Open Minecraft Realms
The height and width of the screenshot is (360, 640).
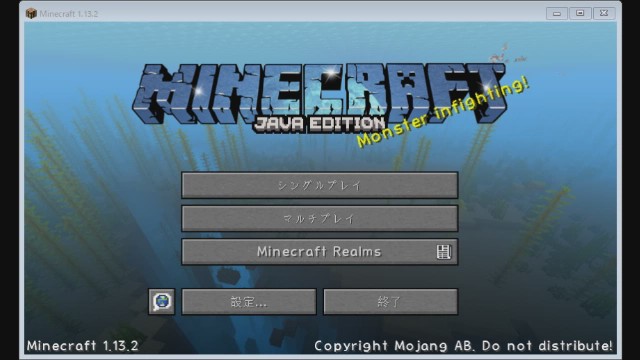[320, 252]
